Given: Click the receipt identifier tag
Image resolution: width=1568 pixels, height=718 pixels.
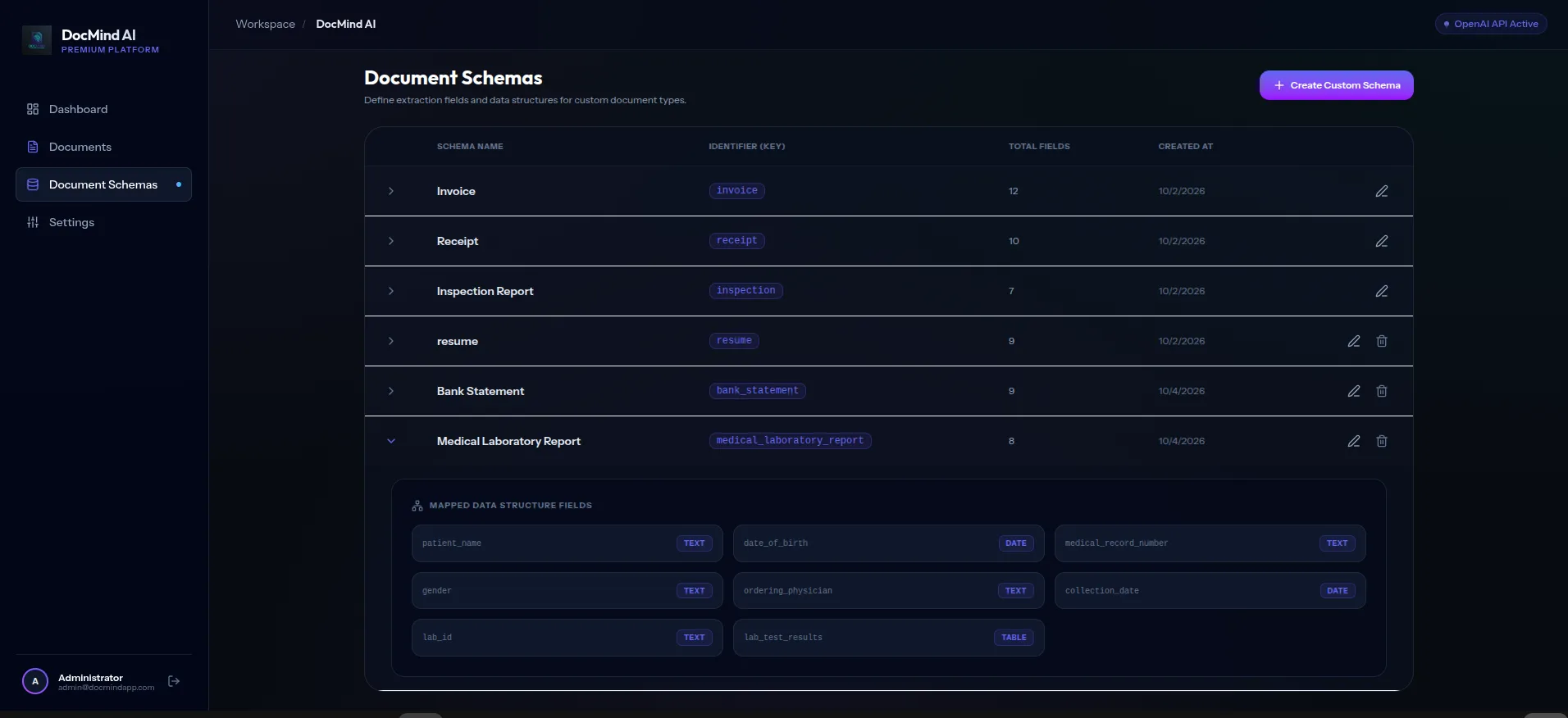Looking at the screenshot, I should coord(736,241).
